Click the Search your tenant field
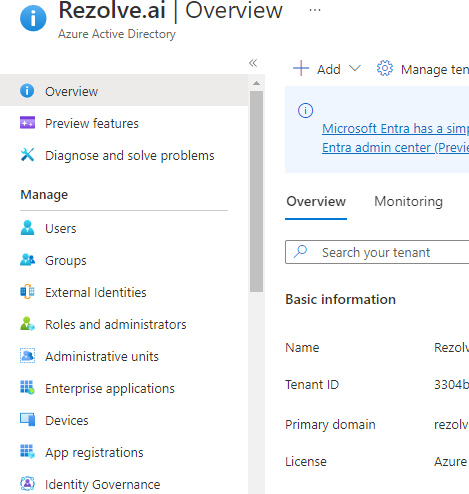This screenshot has height=494, width=469. (x=377, y=252)
